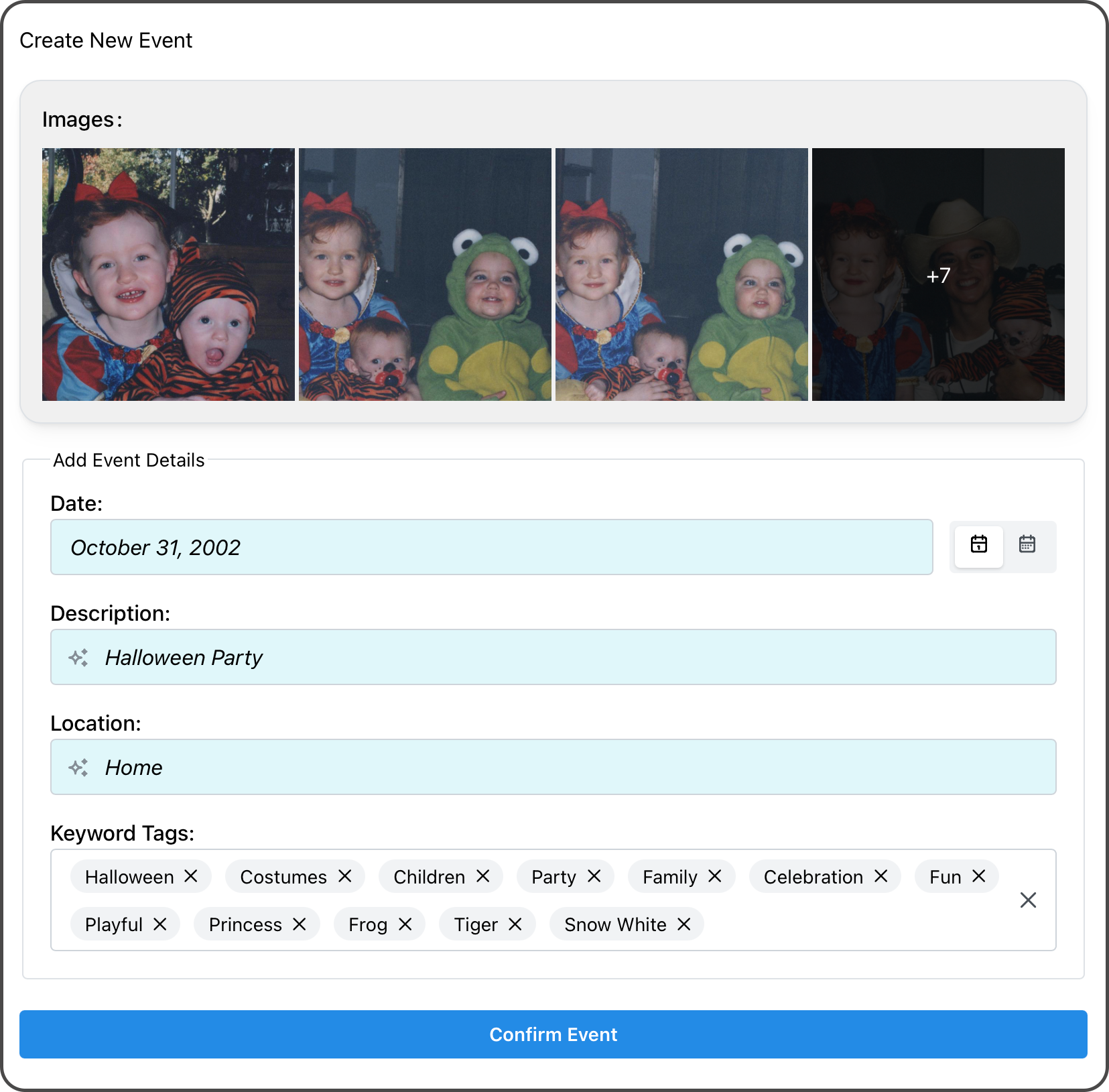Remove the Family tag
1109x1092 pixels.
click(x=714, y=876)
